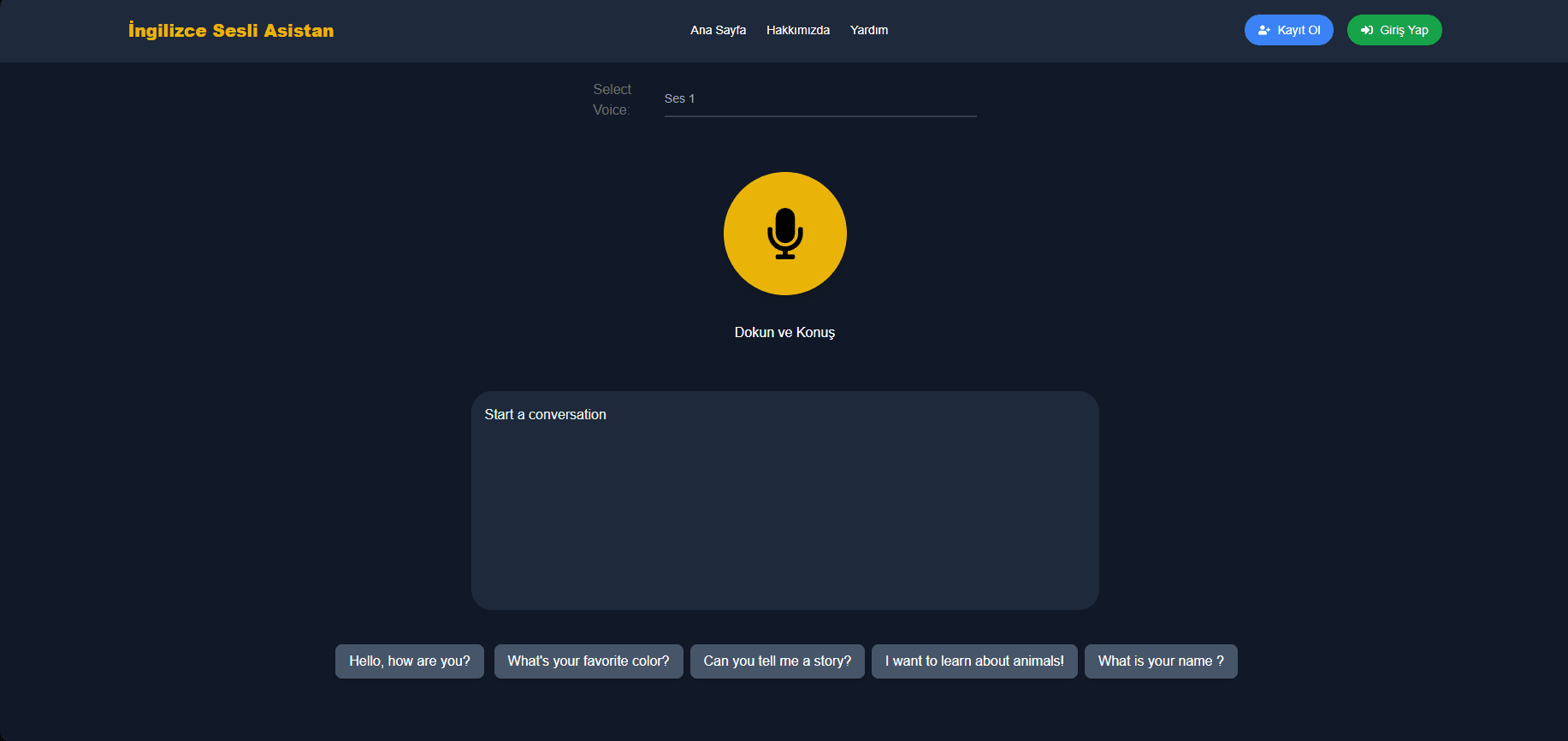
Task: Open the Yardım menu item
Action: pyautogui.click(x=868, y=30)
